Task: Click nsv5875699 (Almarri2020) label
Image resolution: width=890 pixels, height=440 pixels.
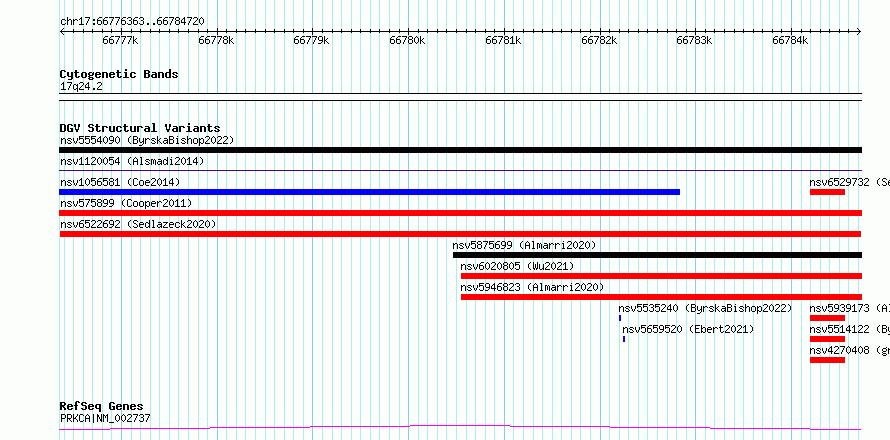Action: (524, 245)
